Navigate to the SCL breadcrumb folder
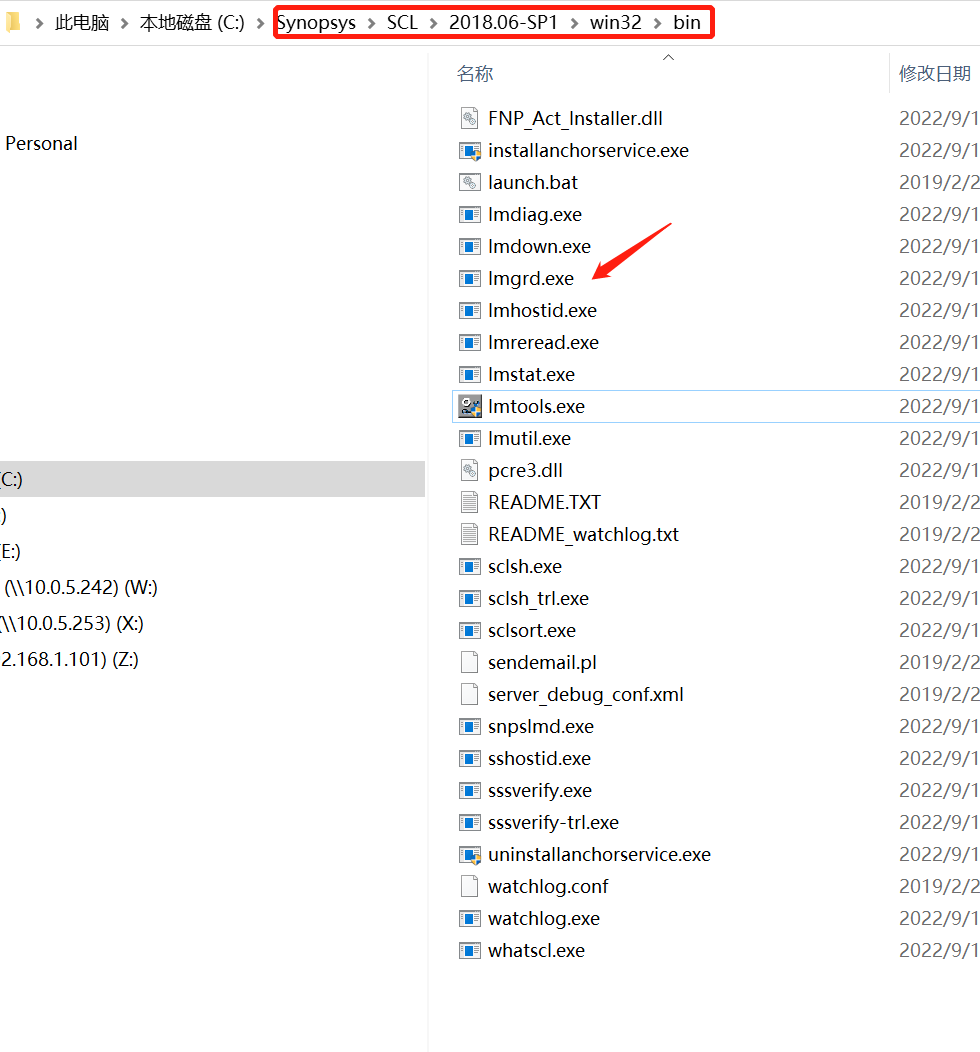Viewport: 980px width, 1052px height. point(402,23)
